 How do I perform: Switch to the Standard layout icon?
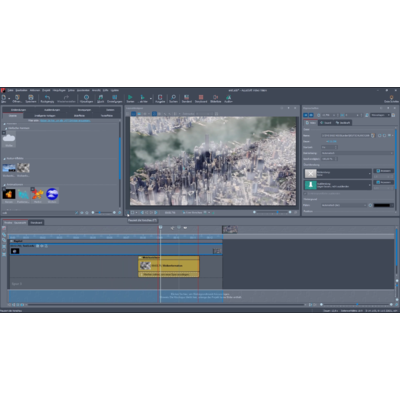pyautogui.click(x=186, y=99)
